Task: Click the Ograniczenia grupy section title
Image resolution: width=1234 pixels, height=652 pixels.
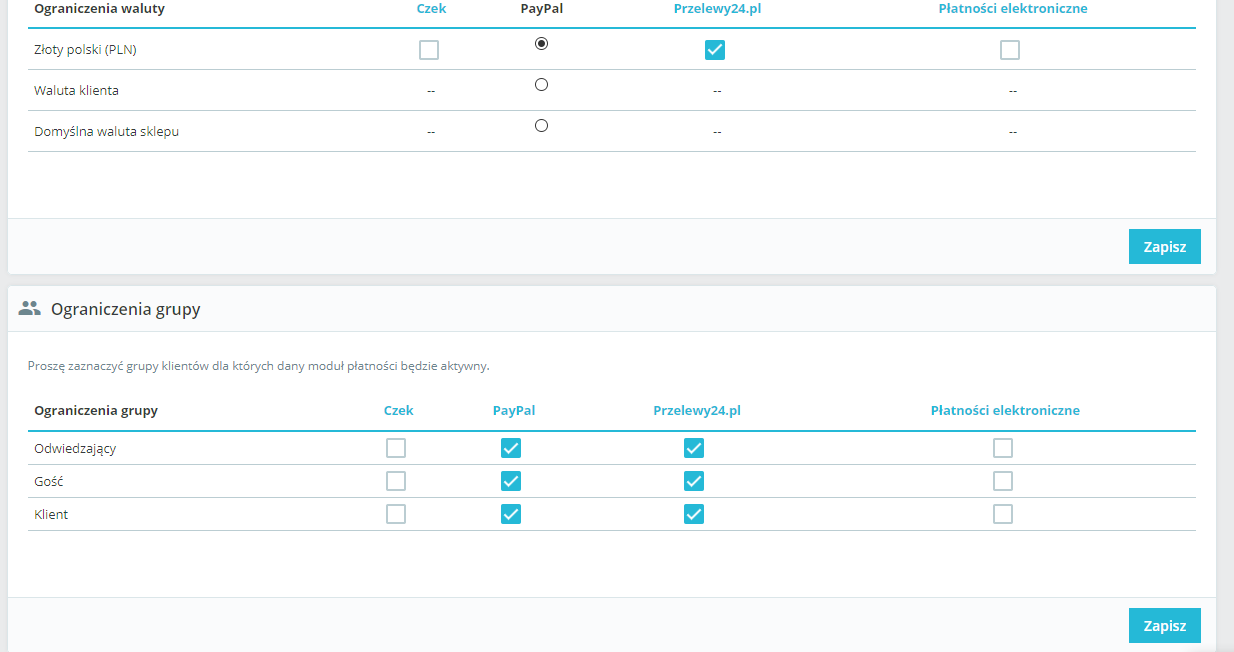Action: tap(126, 309)
